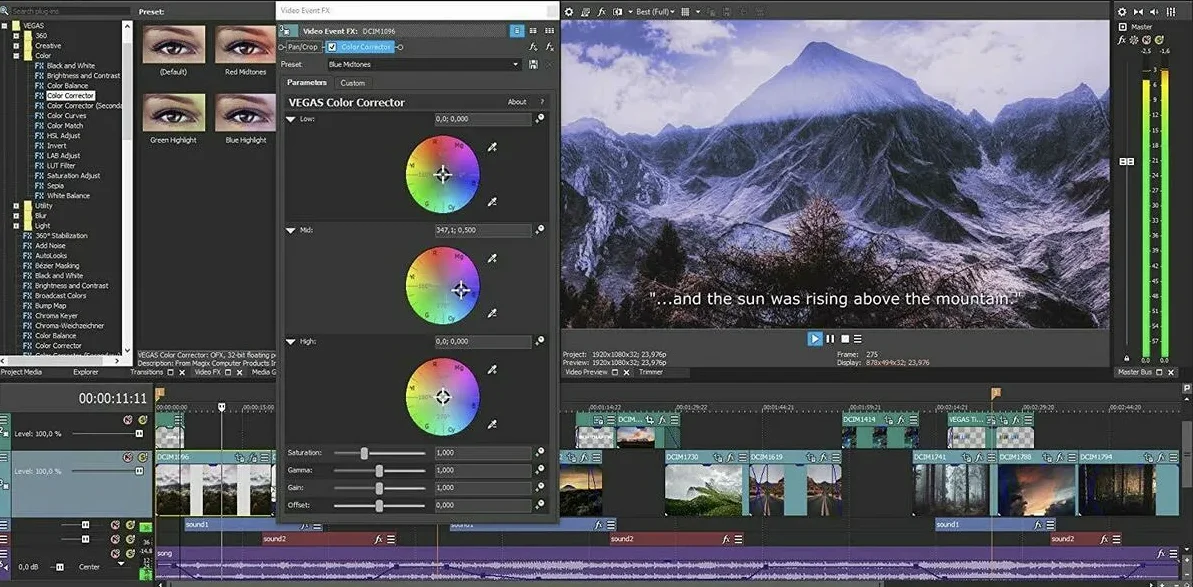
Task: Click the Mid value field showing 347,1; 0,500
Action: click(x=482, y=230)
